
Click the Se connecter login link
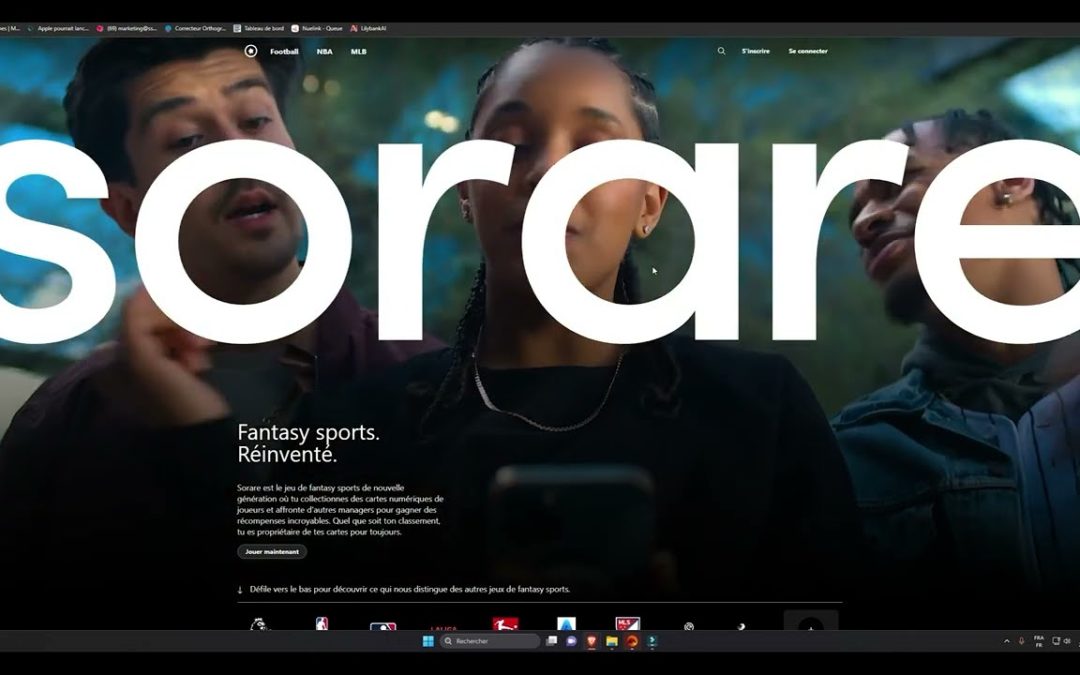point(808,51)
